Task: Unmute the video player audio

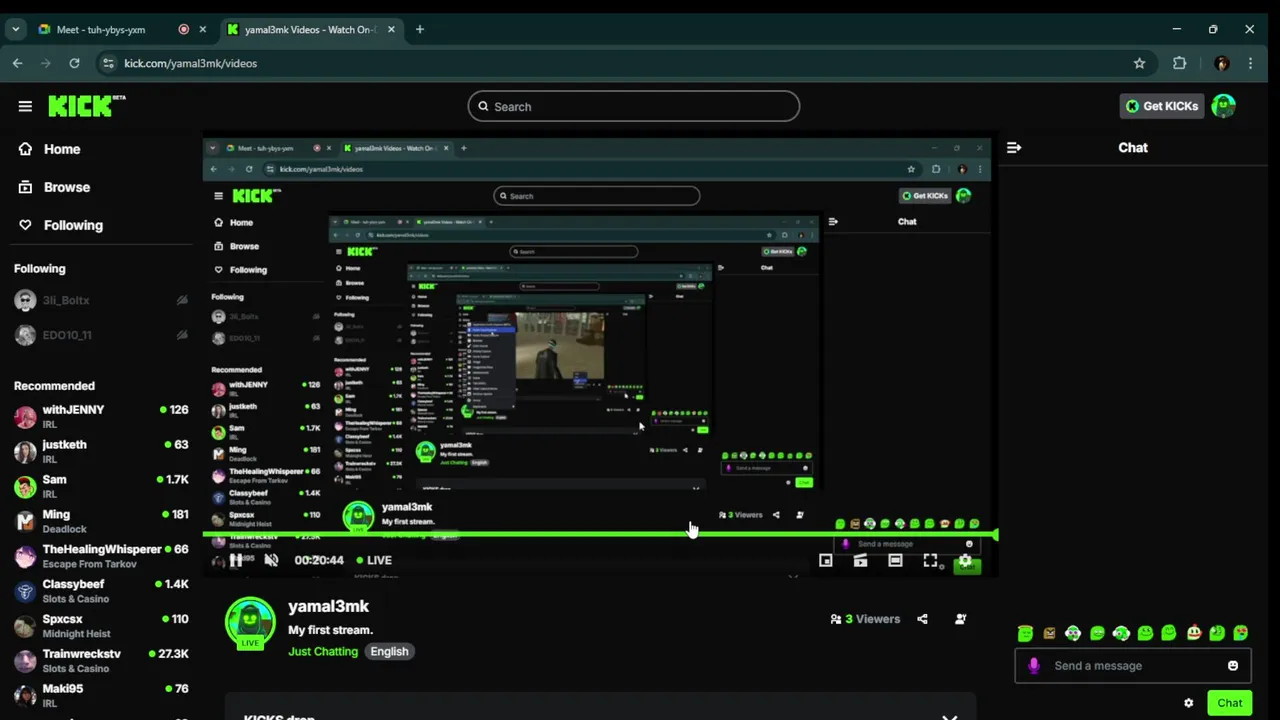Action: point(271,560)
